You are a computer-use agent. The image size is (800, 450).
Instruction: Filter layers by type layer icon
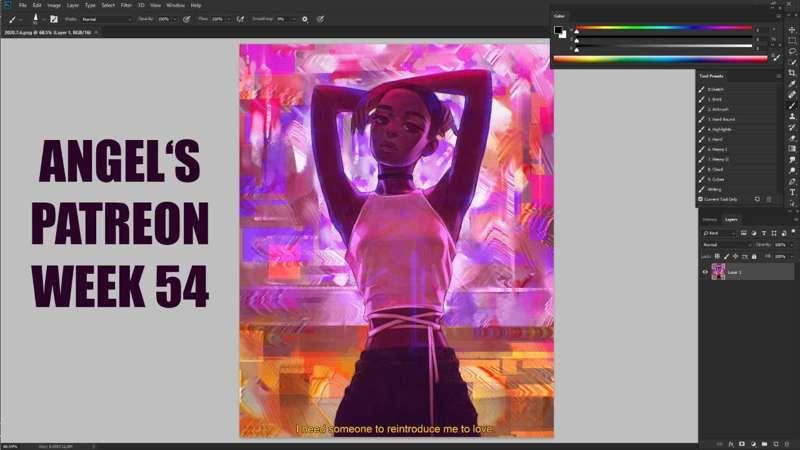[x=764, y=233]
